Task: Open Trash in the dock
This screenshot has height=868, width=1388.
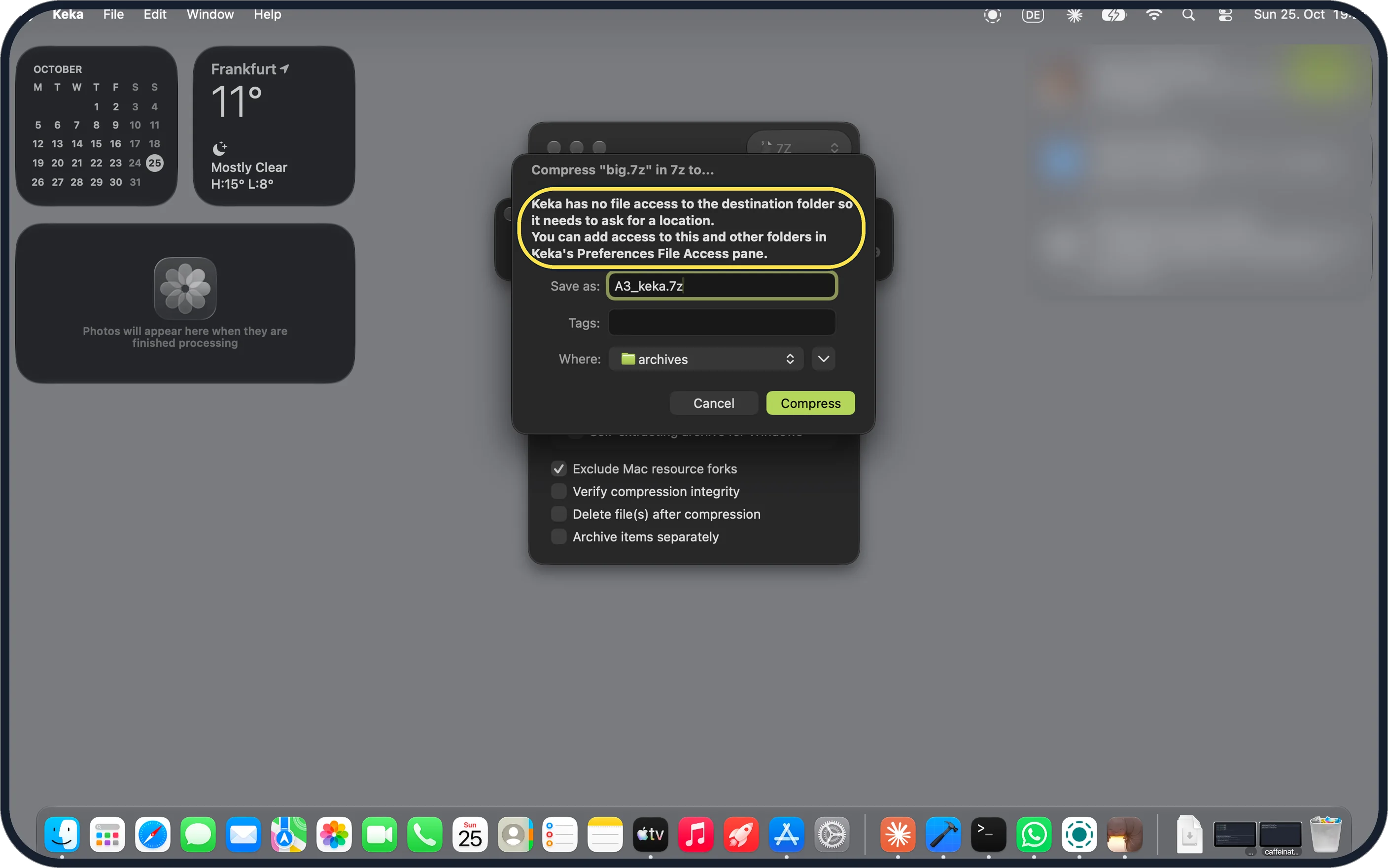Action: tap(1326, 834)
